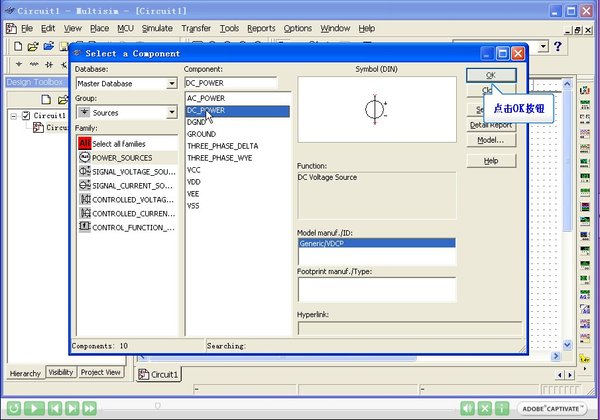This screenshot has width=600, height=420.
Task: Open the Reports menu
Action: coord(261,28)
